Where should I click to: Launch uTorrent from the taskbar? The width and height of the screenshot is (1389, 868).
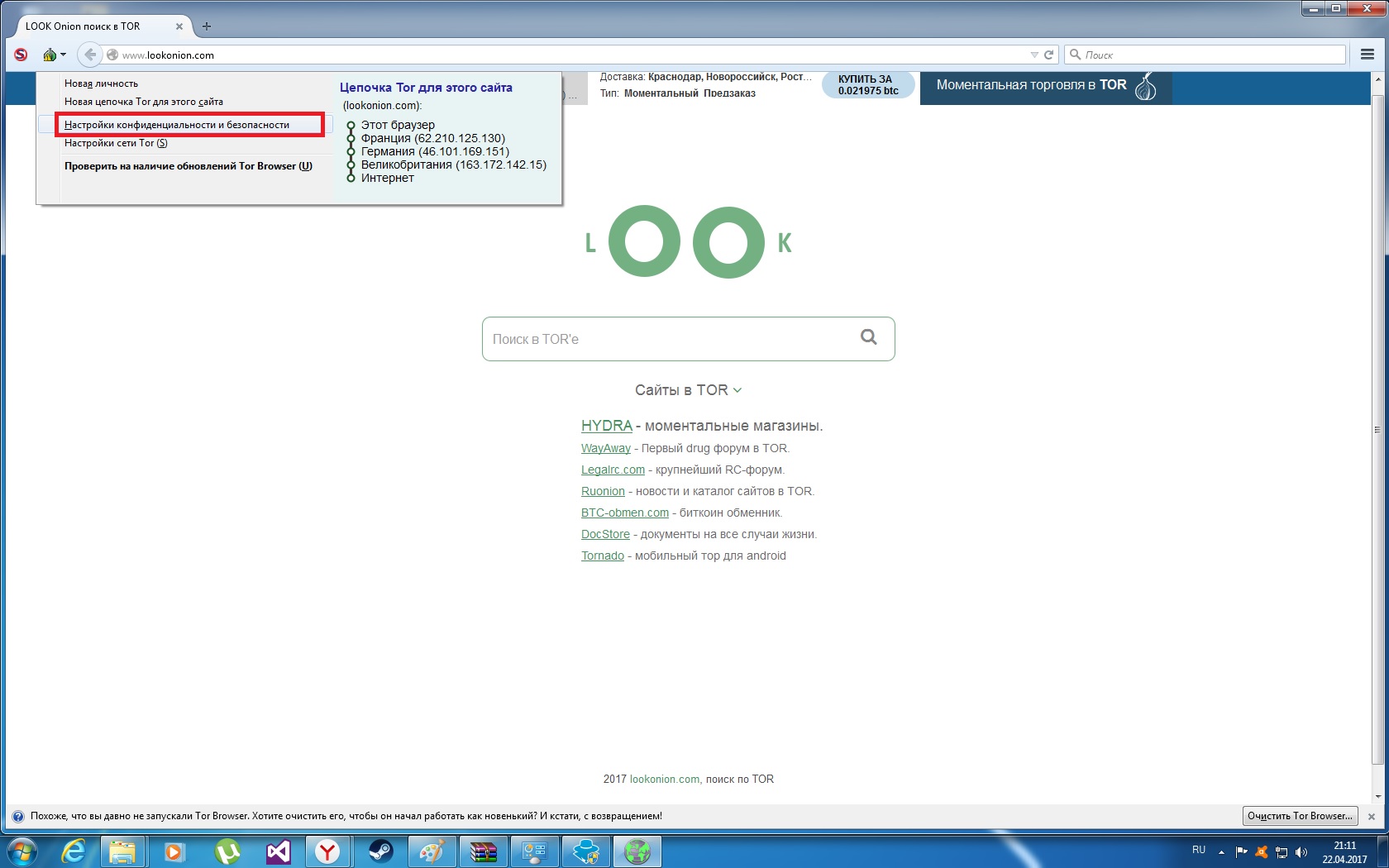pyautogui.click(x=227, y=851)
